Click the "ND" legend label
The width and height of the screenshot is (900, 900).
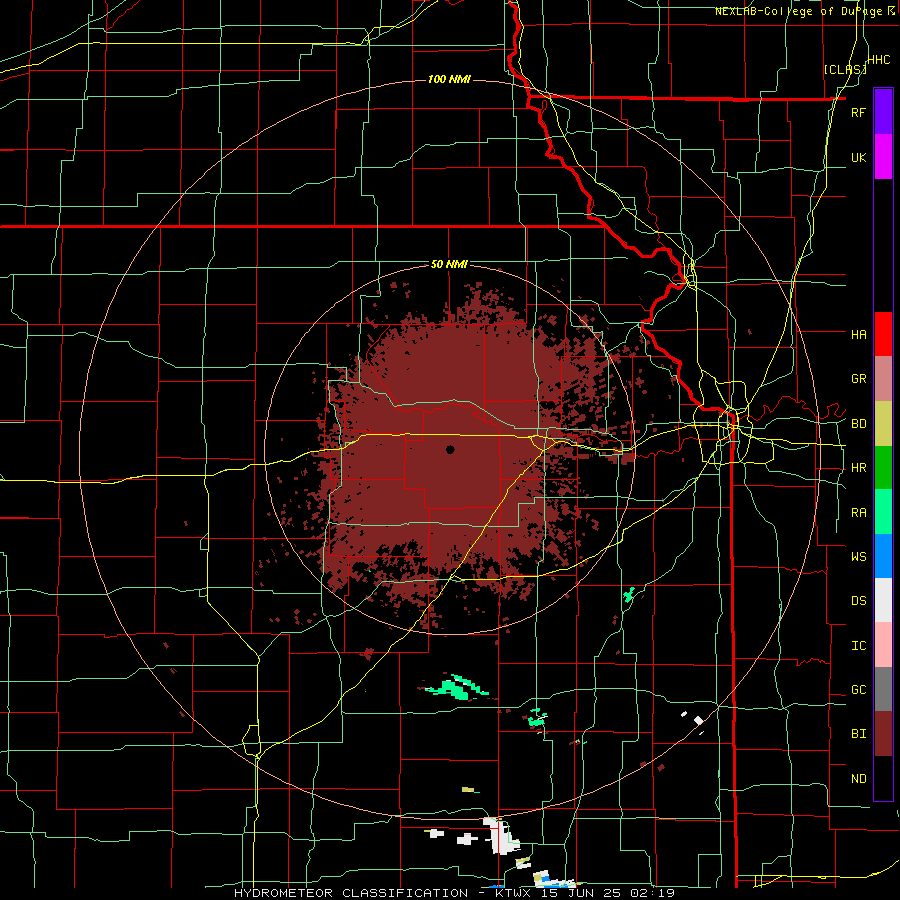click(x=858, y=779)
